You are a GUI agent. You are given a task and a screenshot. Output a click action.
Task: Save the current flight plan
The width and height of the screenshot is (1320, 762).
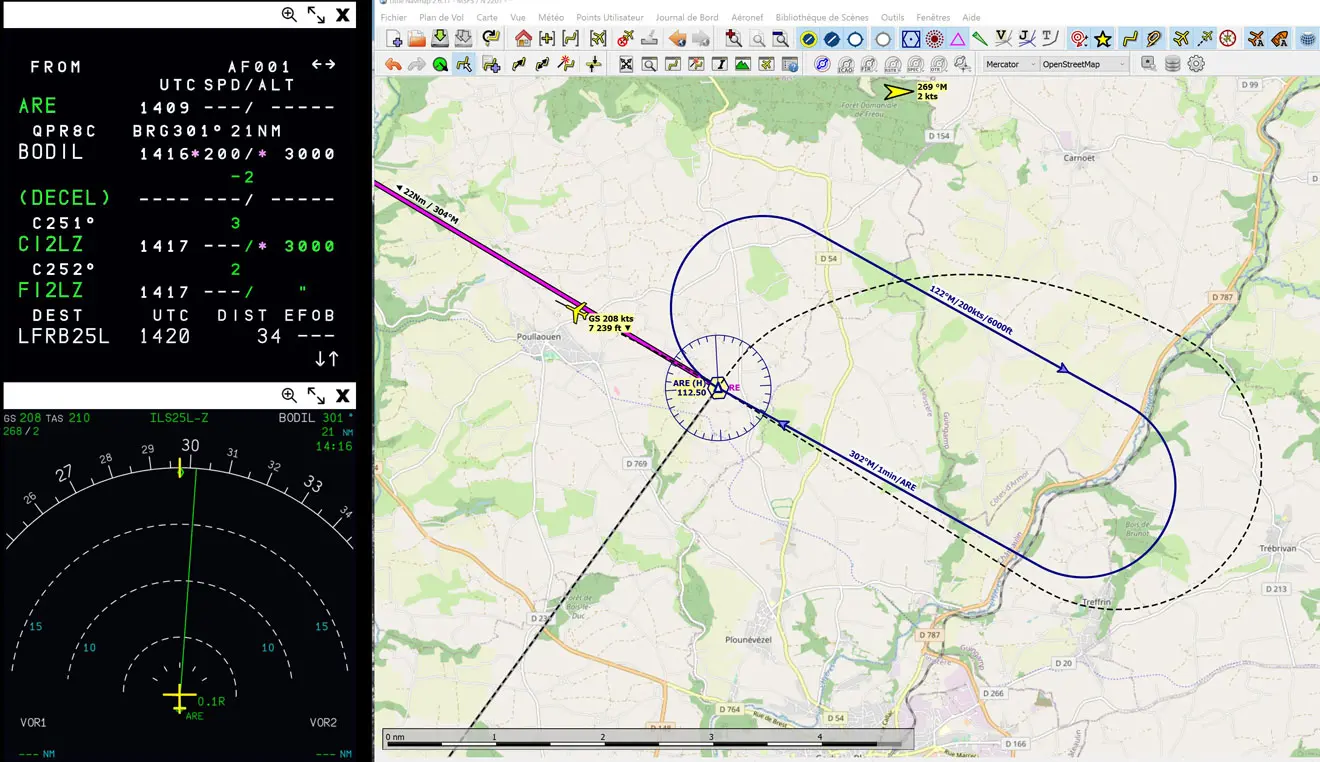pos(441,38)
